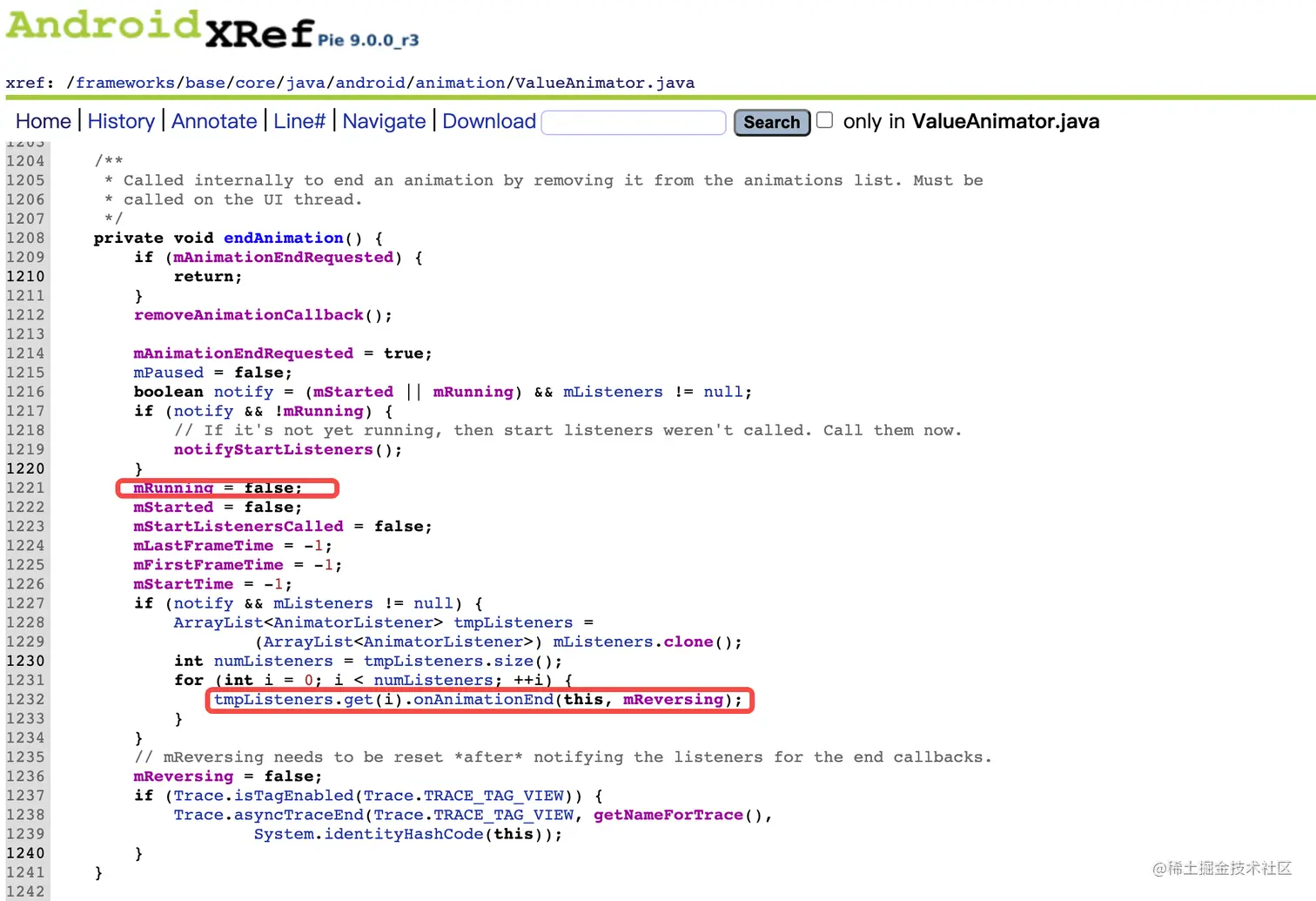Click getNameForTrace on line 1238
This screenshot has width=1316, height=901.
pos(668,814)
